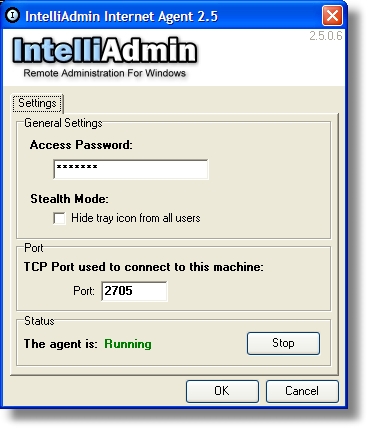Stop the running agent
The image size is (368, 429).
tap(283, 343)
